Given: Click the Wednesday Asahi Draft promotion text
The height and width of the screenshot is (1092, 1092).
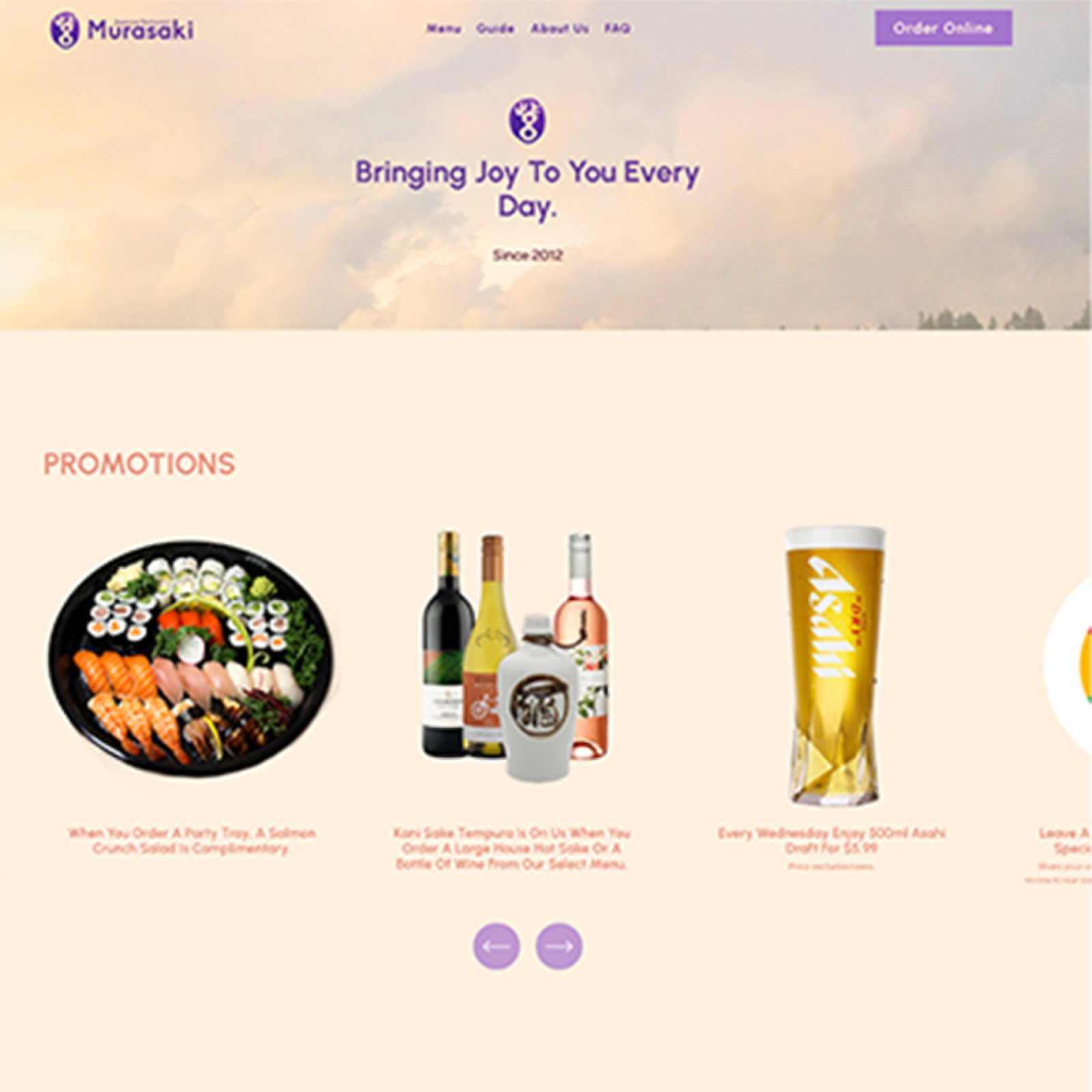Looking at the screenshot, I should point(831,841).
